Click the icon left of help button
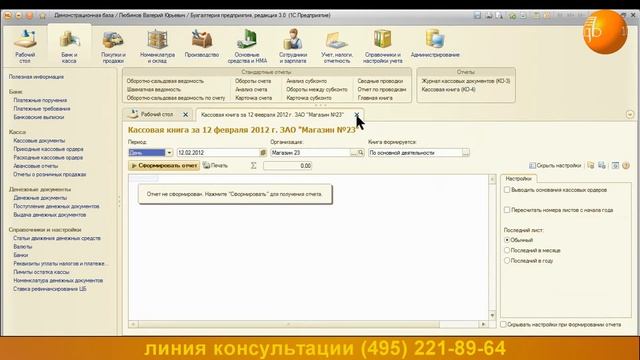 615,165
